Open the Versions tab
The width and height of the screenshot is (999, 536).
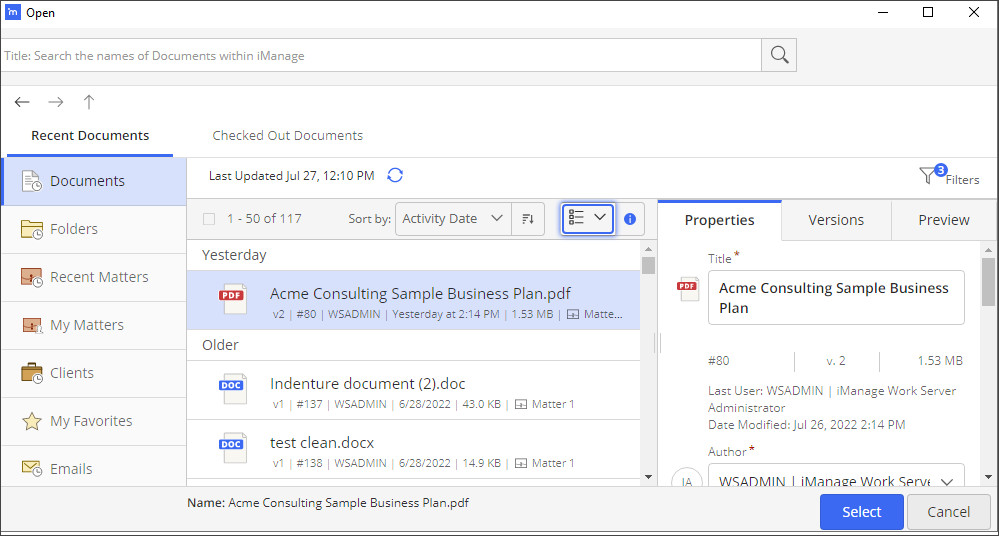(836, 220)
